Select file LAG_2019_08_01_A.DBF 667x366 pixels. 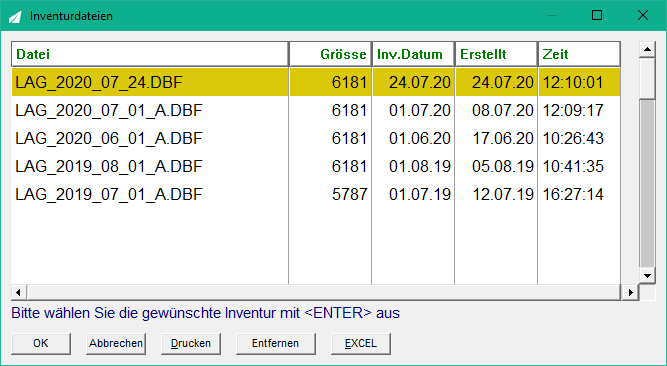109,166
